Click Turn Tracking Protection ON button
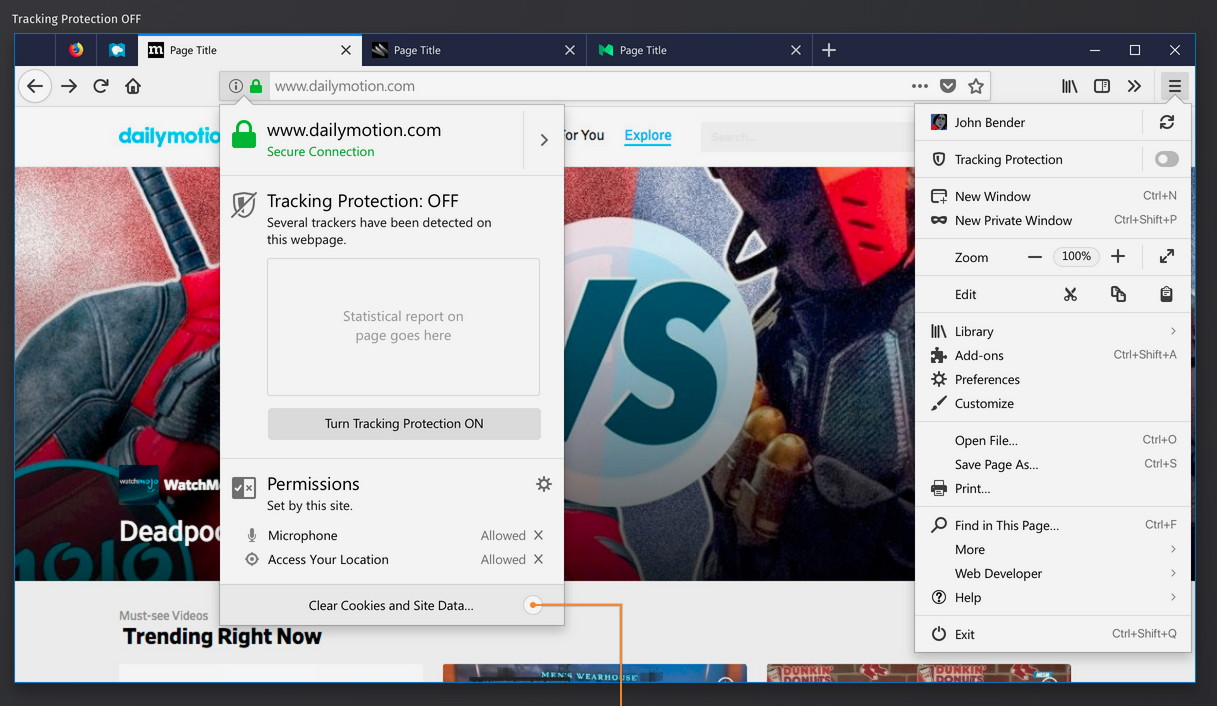The height and width of the screenshot is (706, 1217). tap(404, 424)
